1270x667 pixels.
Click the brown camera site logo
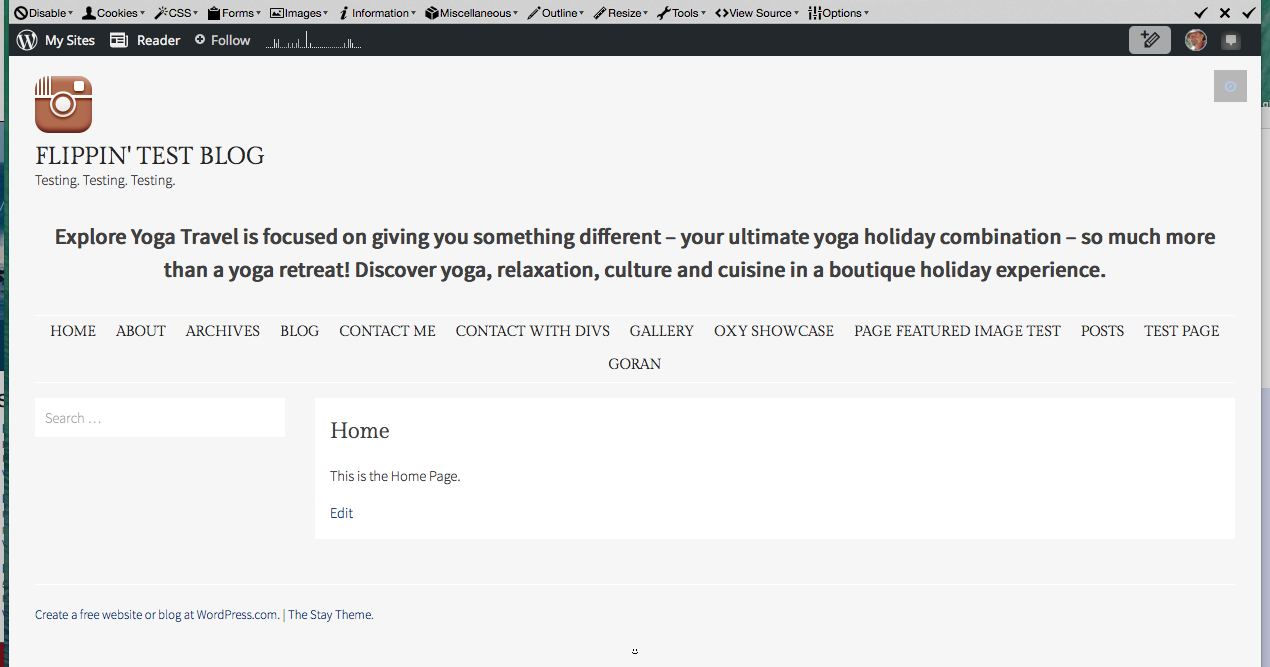(64, 104)
